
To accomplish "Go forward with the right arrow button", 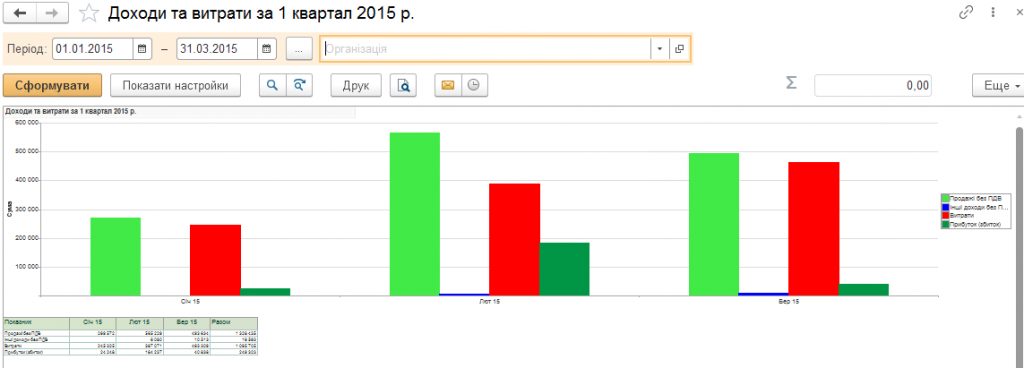I will click(52, 13).
